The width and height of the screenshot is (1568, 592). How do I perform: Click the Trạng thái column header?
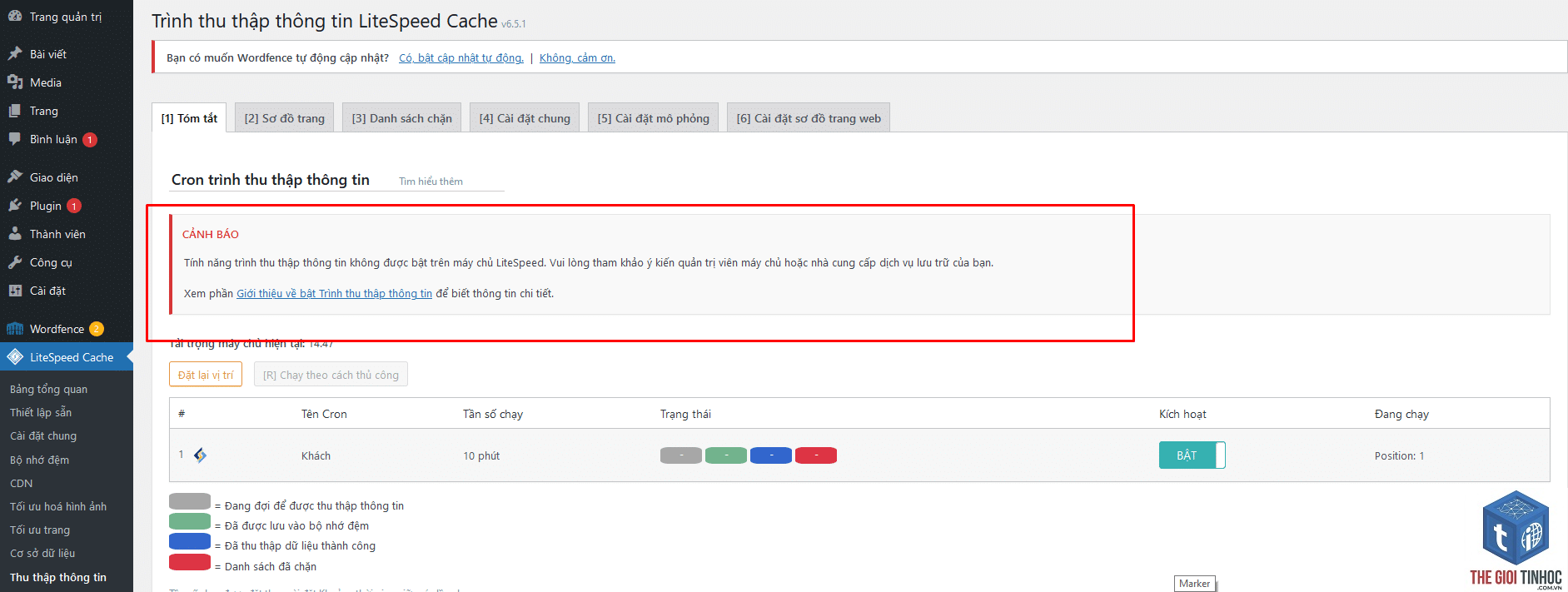(x=685, y=414)
